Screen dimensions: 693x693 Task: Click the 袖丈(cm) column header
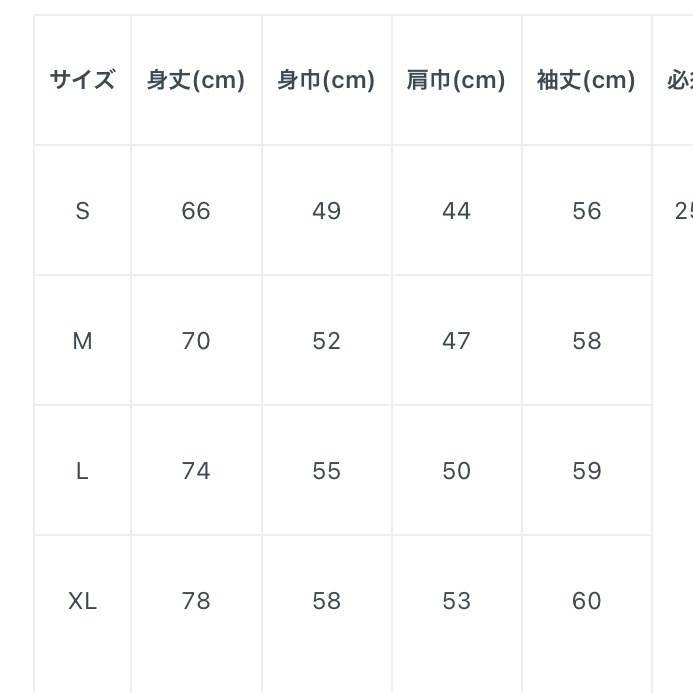click(x=586, y=80)
